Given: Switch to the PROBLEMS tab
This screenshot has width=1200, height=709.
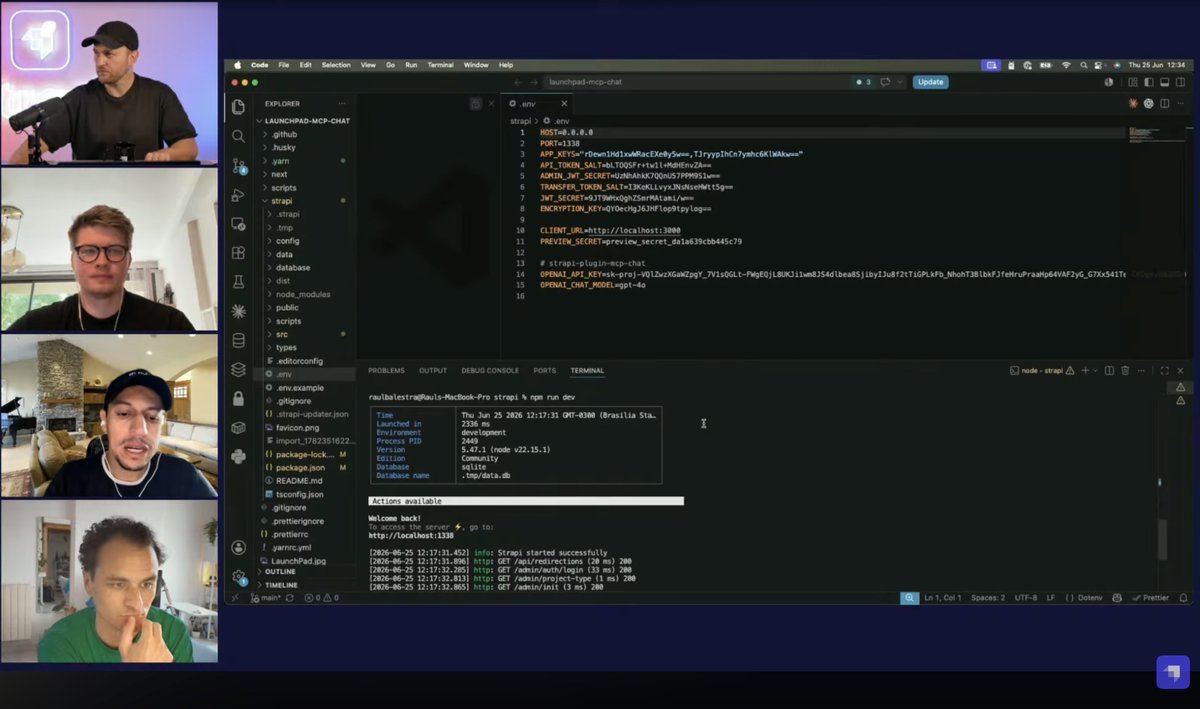Looking at the screenshot, I should (386, 371).
